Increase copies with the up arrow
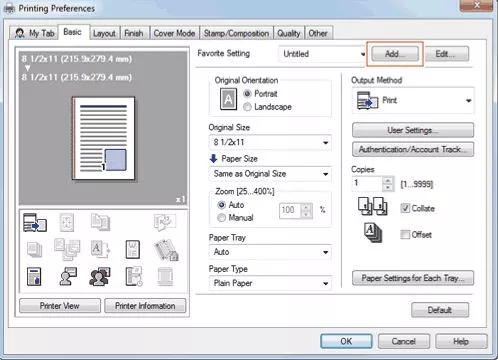This screenshot has height=360, width=498. pos(388,180)
